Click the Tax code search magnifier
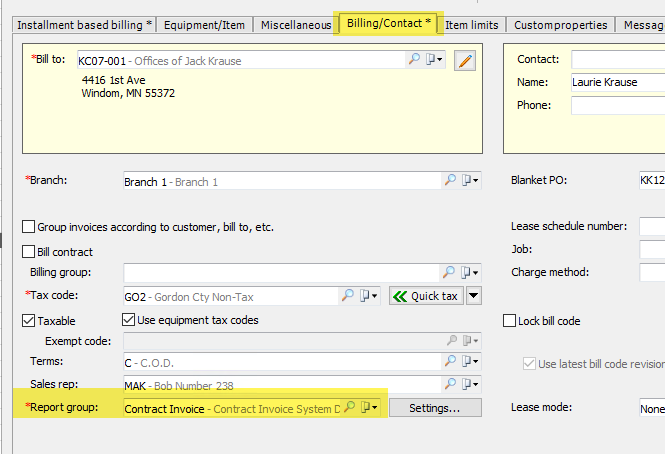The image size is (665, 454). (348, 295)
